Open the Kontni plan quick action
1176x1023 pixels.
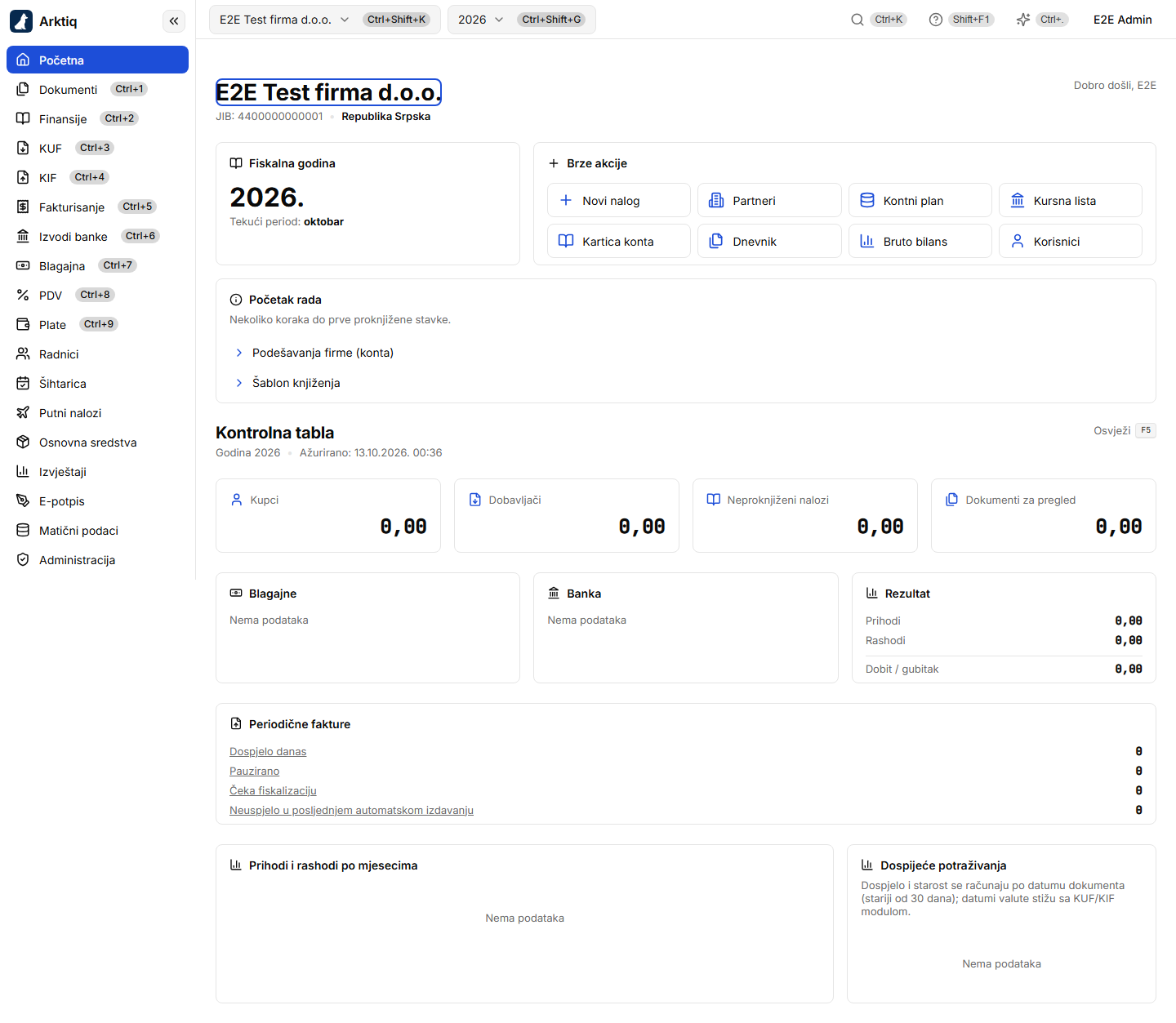click(x=920, y=200)
